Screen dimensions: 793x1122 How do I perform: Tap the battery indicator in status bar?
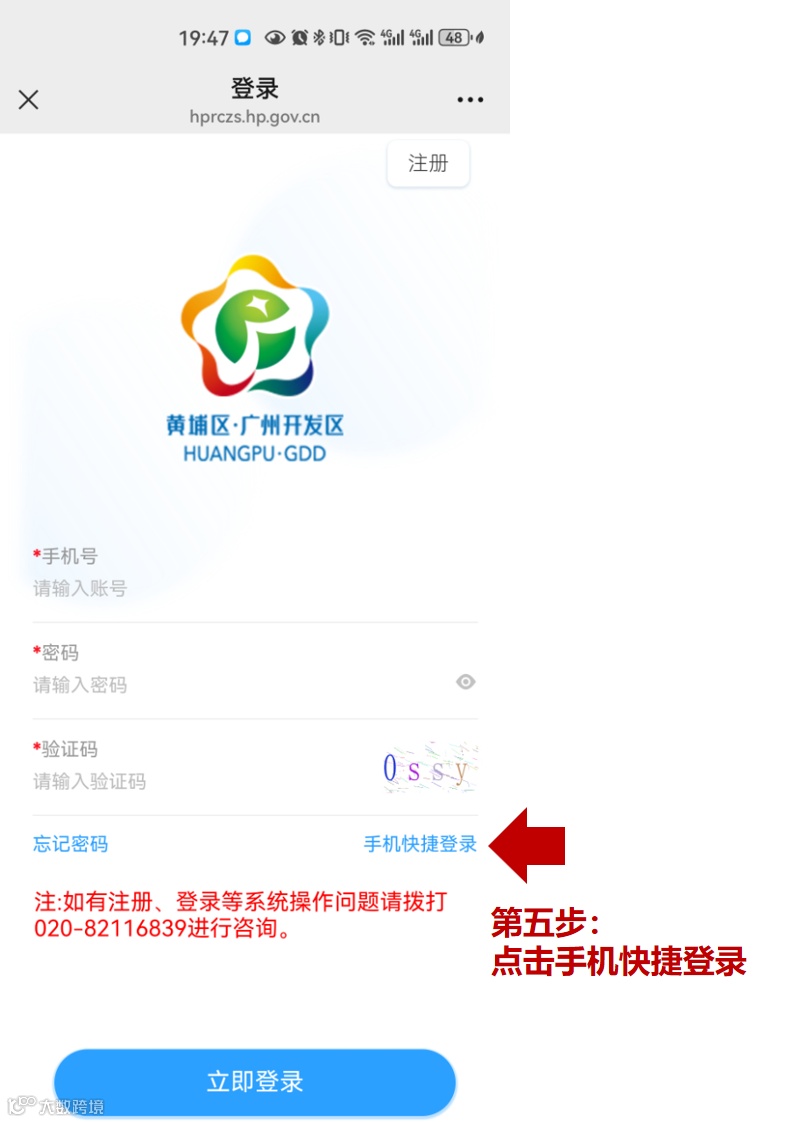(x=456, y=37)
